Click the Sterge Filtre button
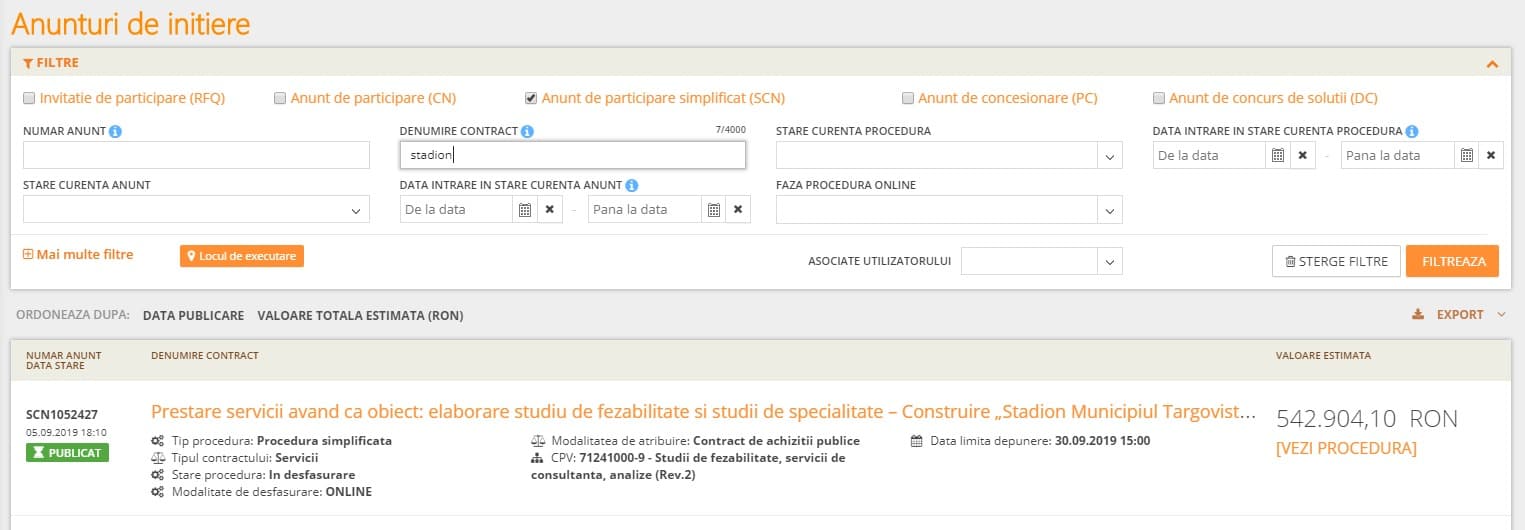This screenshot has height=530, width=1525. tap(1335, 261)
